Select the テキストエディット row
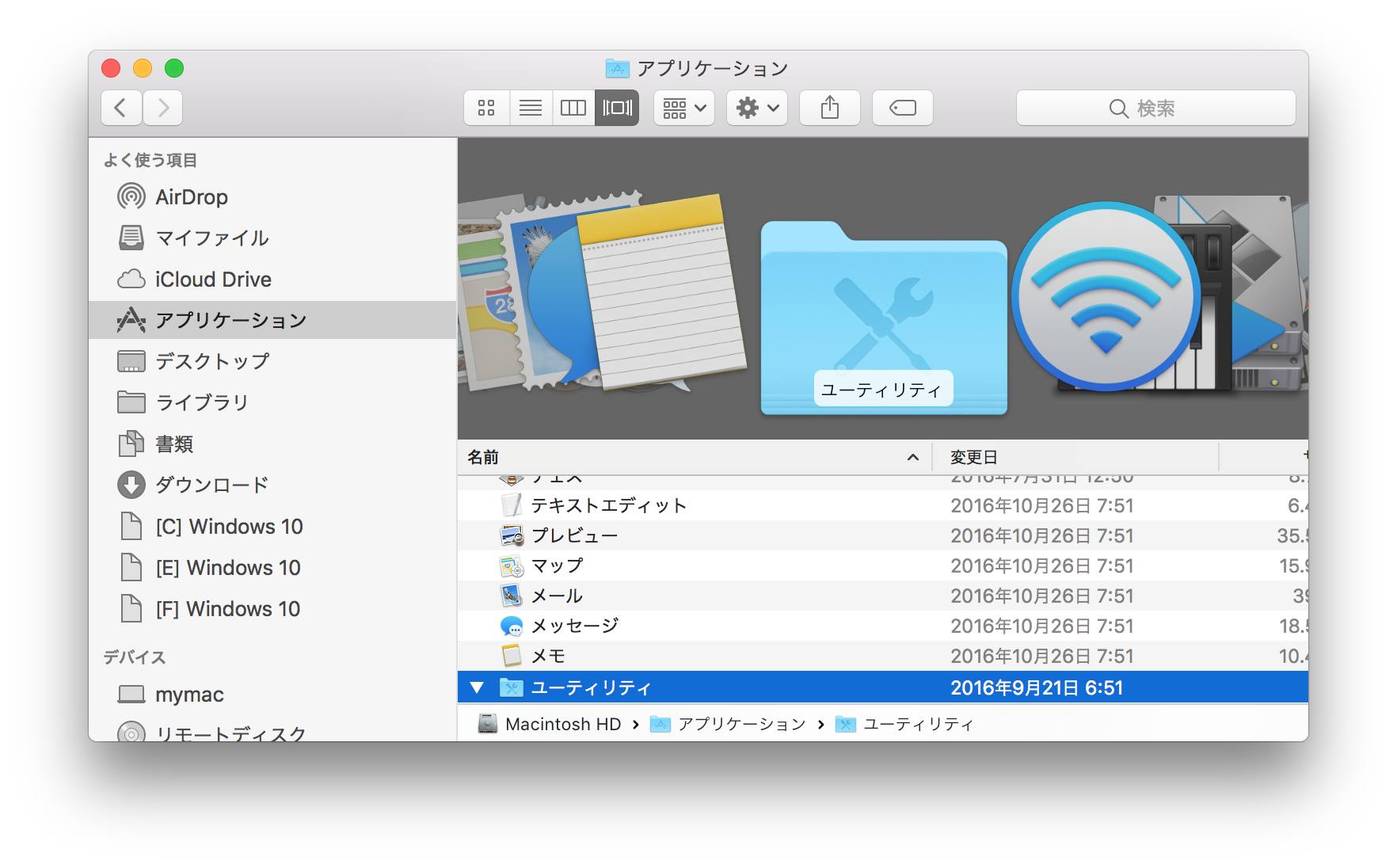This screenshot has height=868, width=1397. [x=883, y=505]
